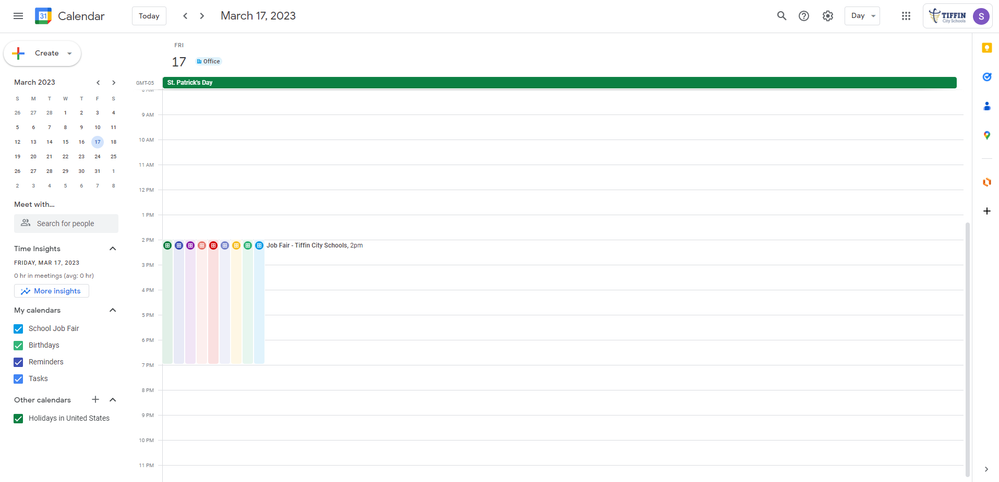Click More insights button
999x482 pixels.
tap(52, 291)
